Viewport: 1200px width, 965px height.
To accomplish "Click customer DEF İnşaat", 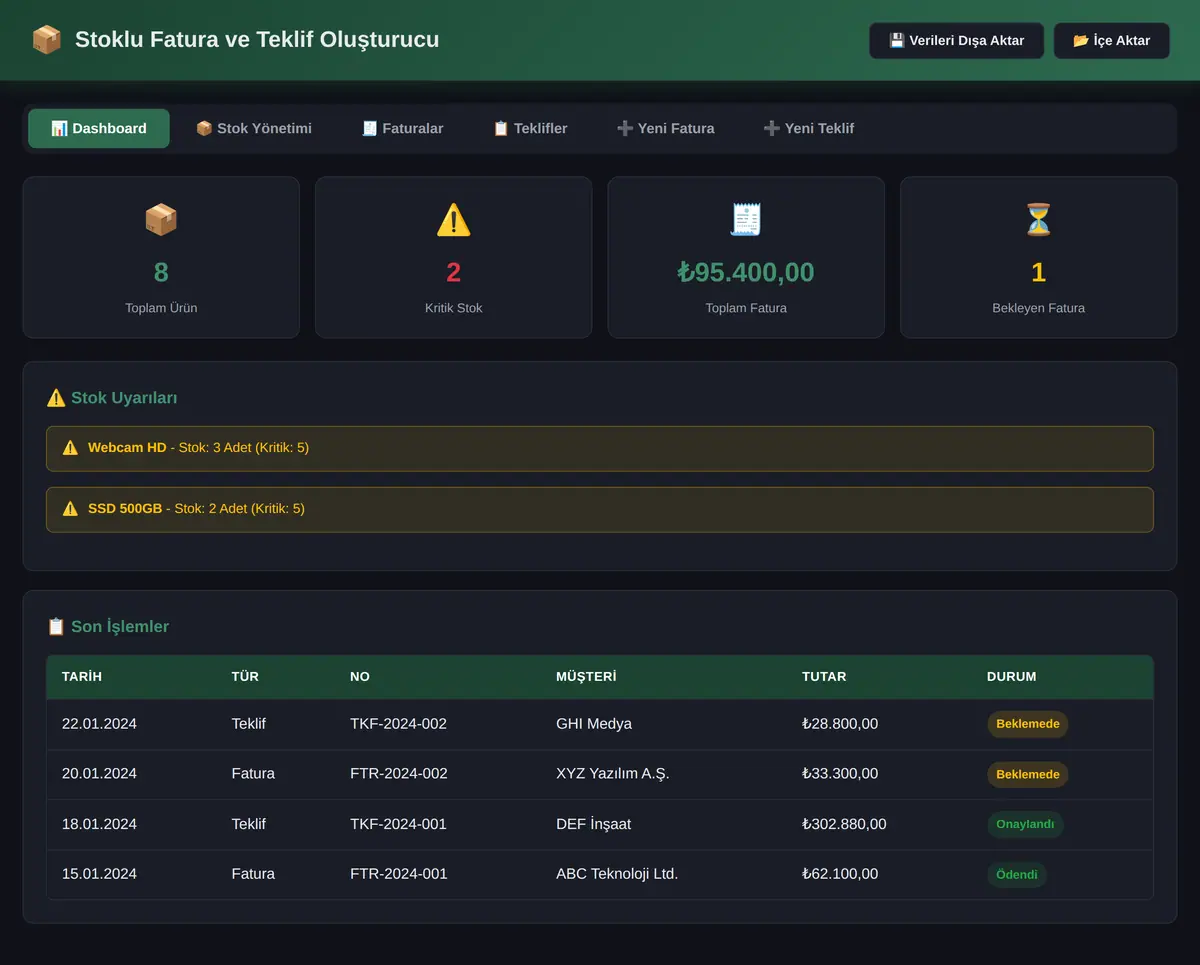I will click(x=594, y=825).
